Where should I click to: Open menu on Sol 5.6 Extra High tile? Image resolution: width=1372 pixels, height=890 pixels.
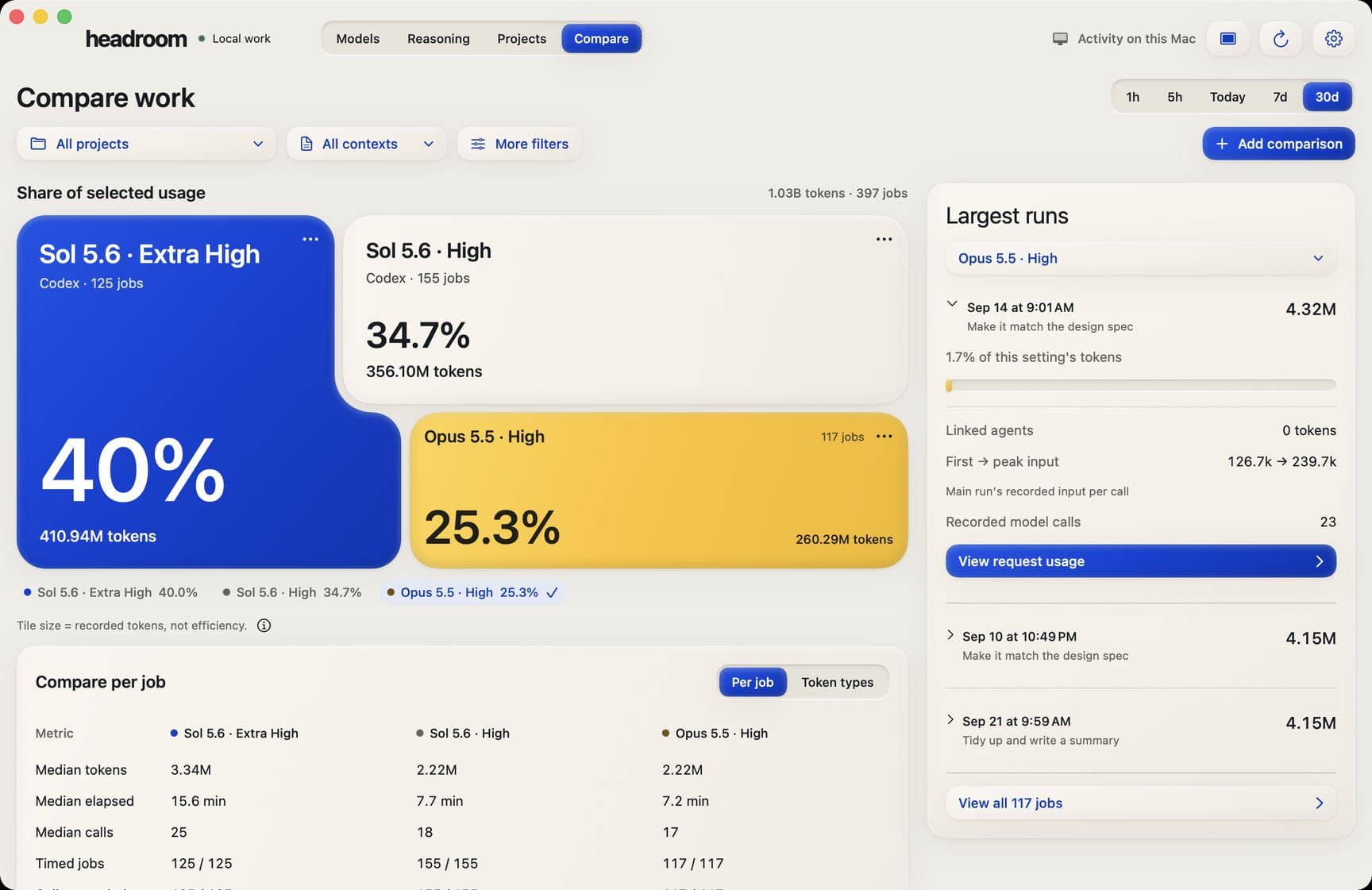[310, 239]
